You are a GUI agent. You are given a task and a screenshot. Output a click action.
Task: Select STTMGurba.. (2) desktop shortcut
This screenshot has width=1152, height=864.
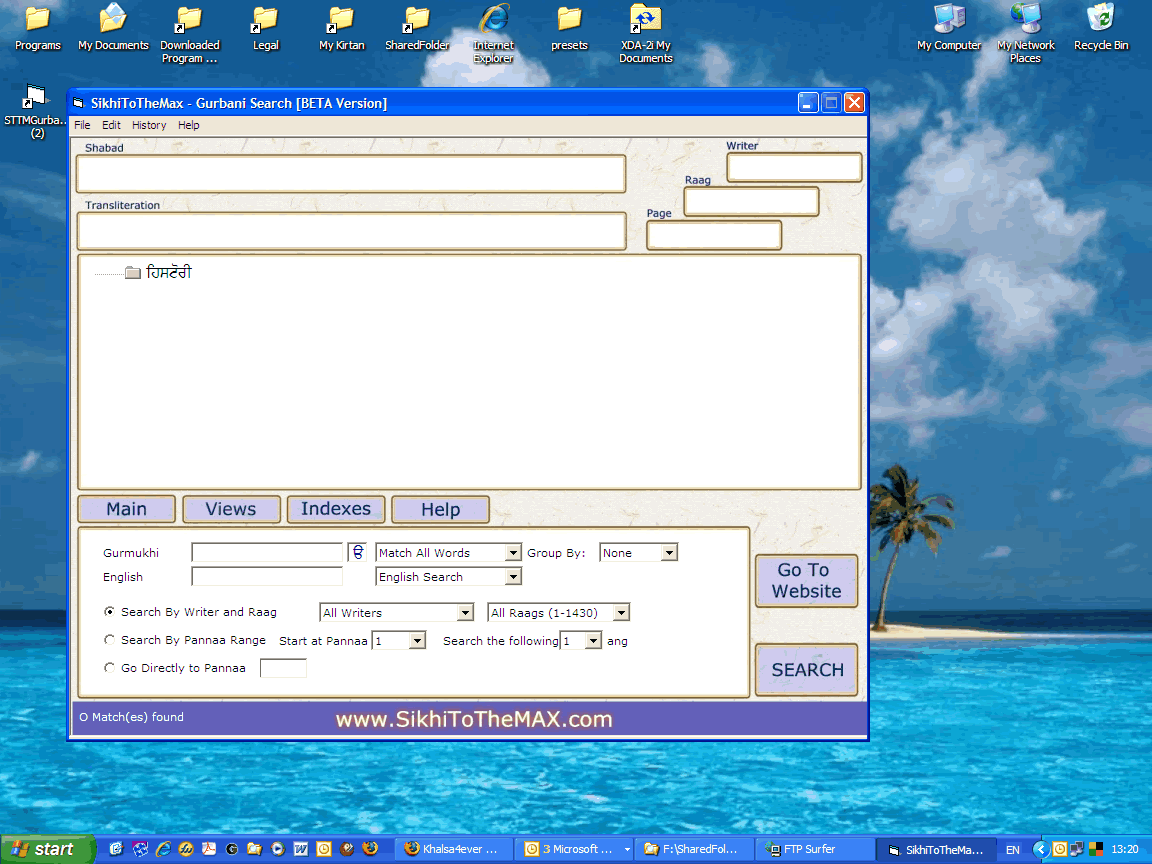pos(37,112)
